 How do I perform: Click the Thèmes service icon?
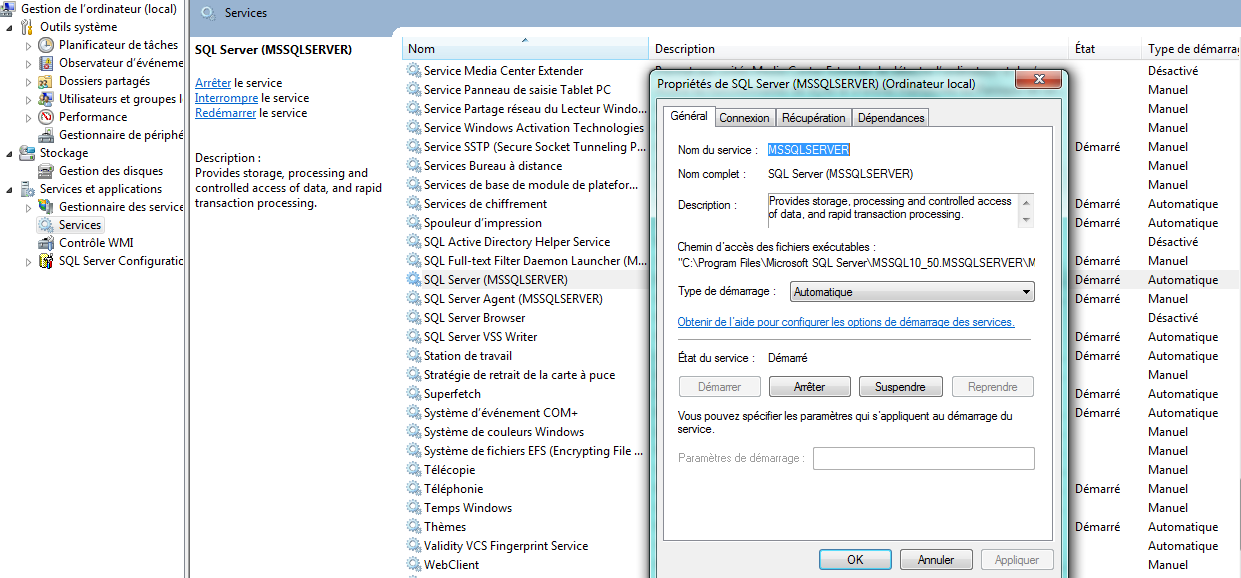click(x=412, y=526)
